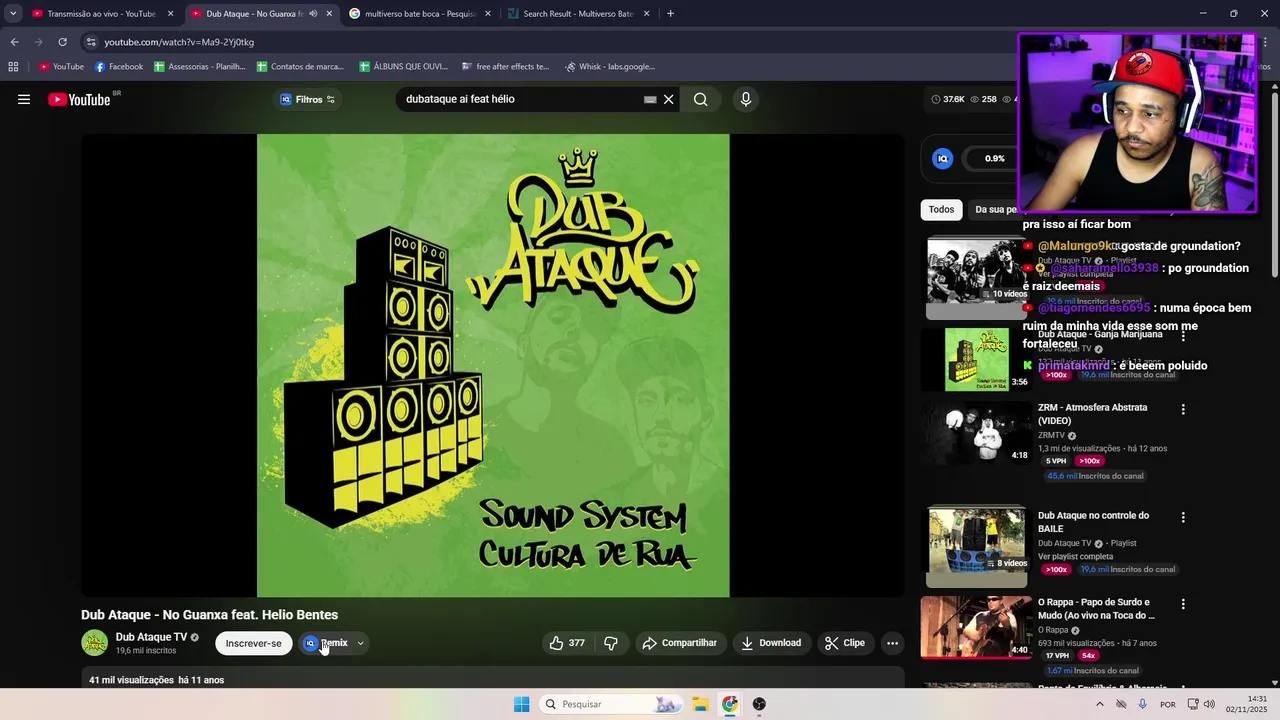Open options for ZRM Atmosfera Abstrata
The width and height of the screenshot is (1280, 720).
[1183, 409]
